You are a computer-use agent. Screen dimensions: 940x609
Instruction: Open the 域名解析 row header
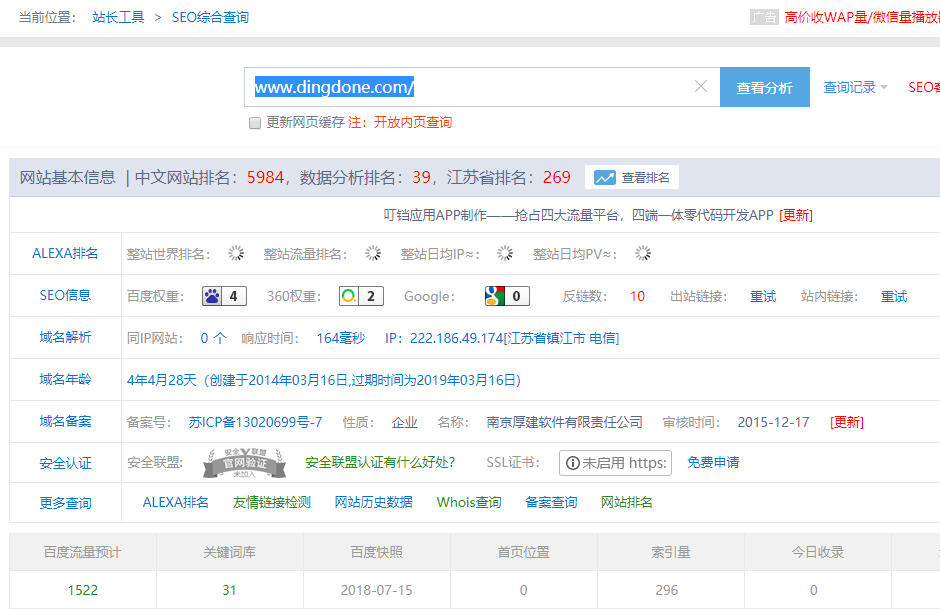coord(65,337)
